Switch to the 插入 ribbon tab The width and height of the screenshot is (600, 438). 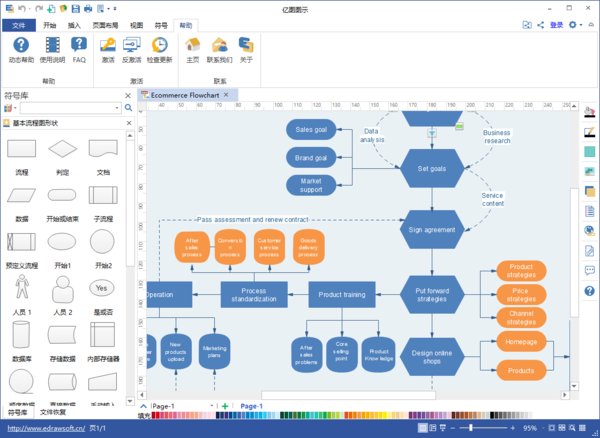74,25
